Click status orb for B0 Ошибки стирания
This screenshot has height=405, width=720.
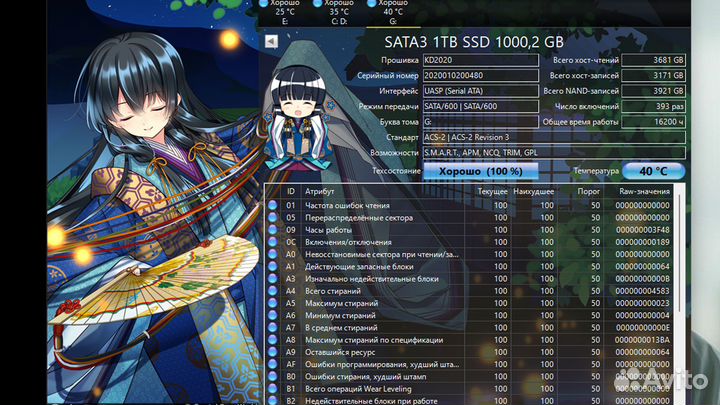273,377
